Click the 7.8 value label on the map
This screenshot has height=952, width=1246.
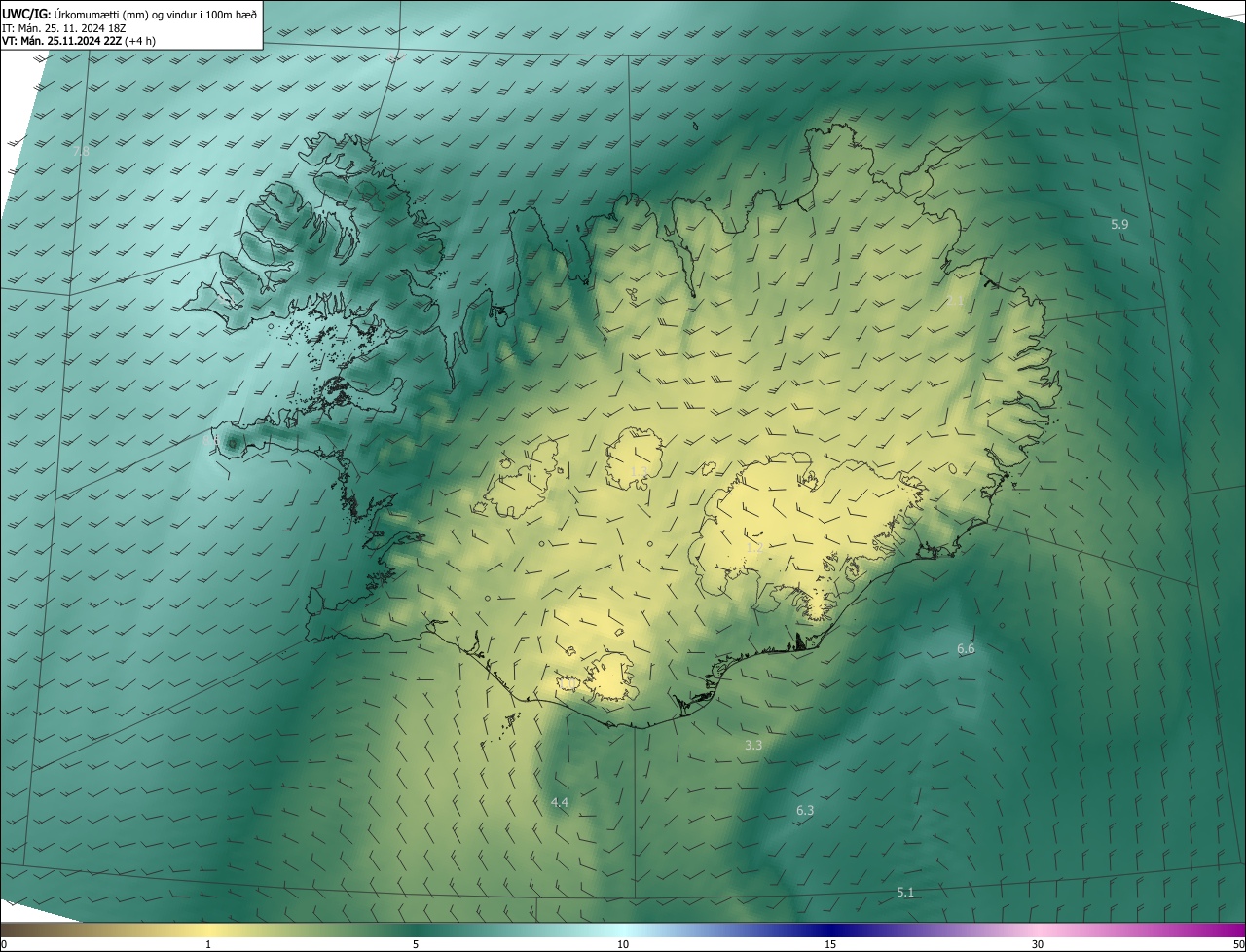pyautogui.click(x=81, y=152)
